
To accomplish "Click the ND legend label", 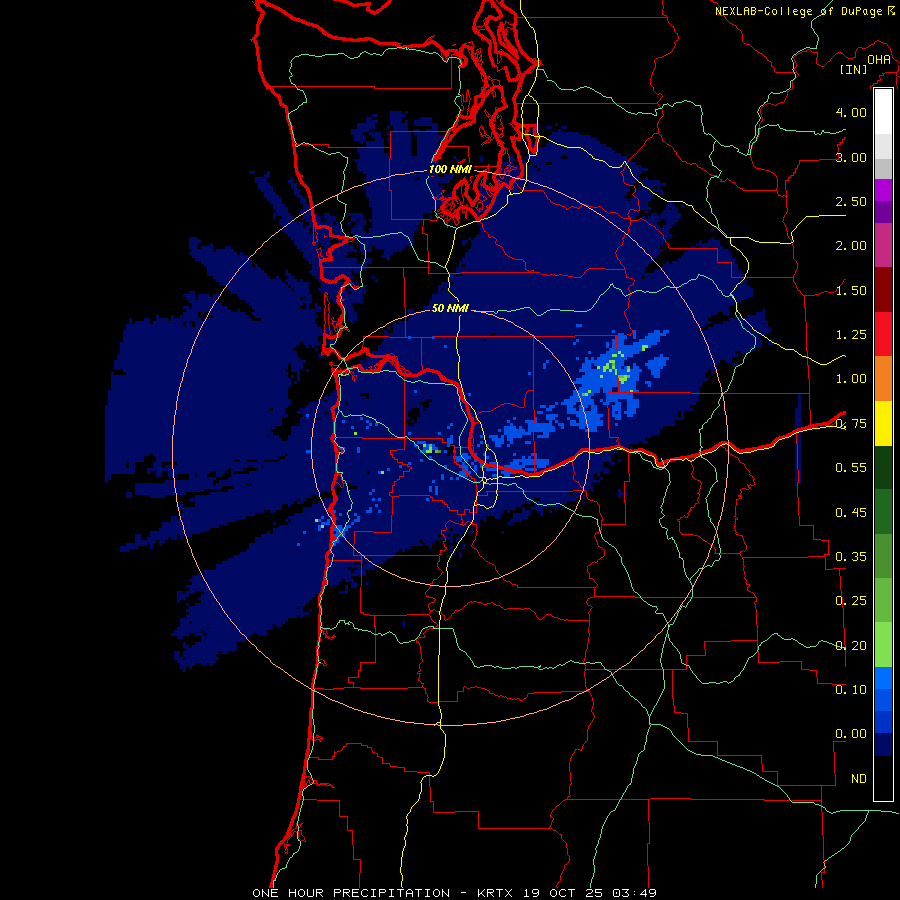I will (859, 779).
